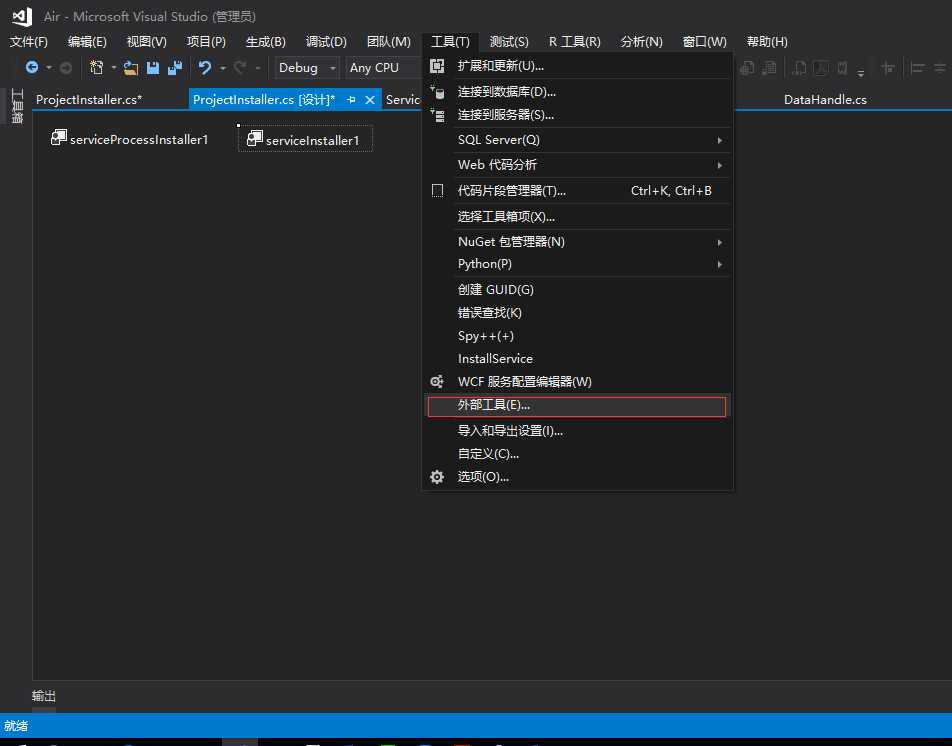Click the Connect to Server icon
Viewport: 952px width, 746px height.
coord(437,115)
